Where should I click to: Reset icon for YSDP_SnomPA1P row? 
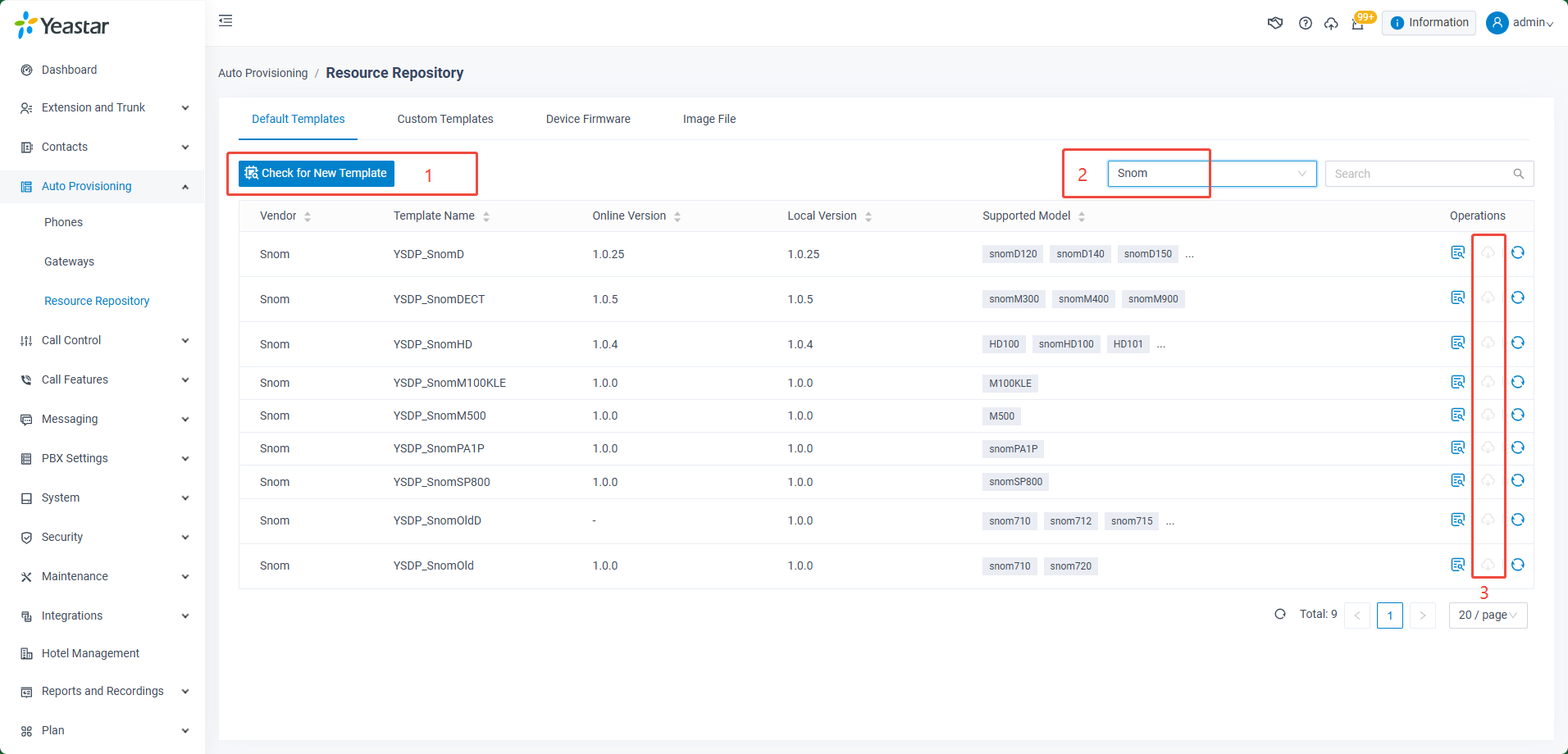pos(1518,447)
